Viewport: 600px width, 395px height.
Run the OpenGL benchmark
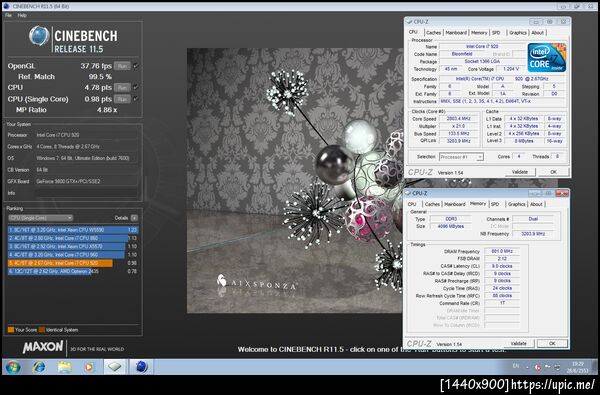[122, 66]
